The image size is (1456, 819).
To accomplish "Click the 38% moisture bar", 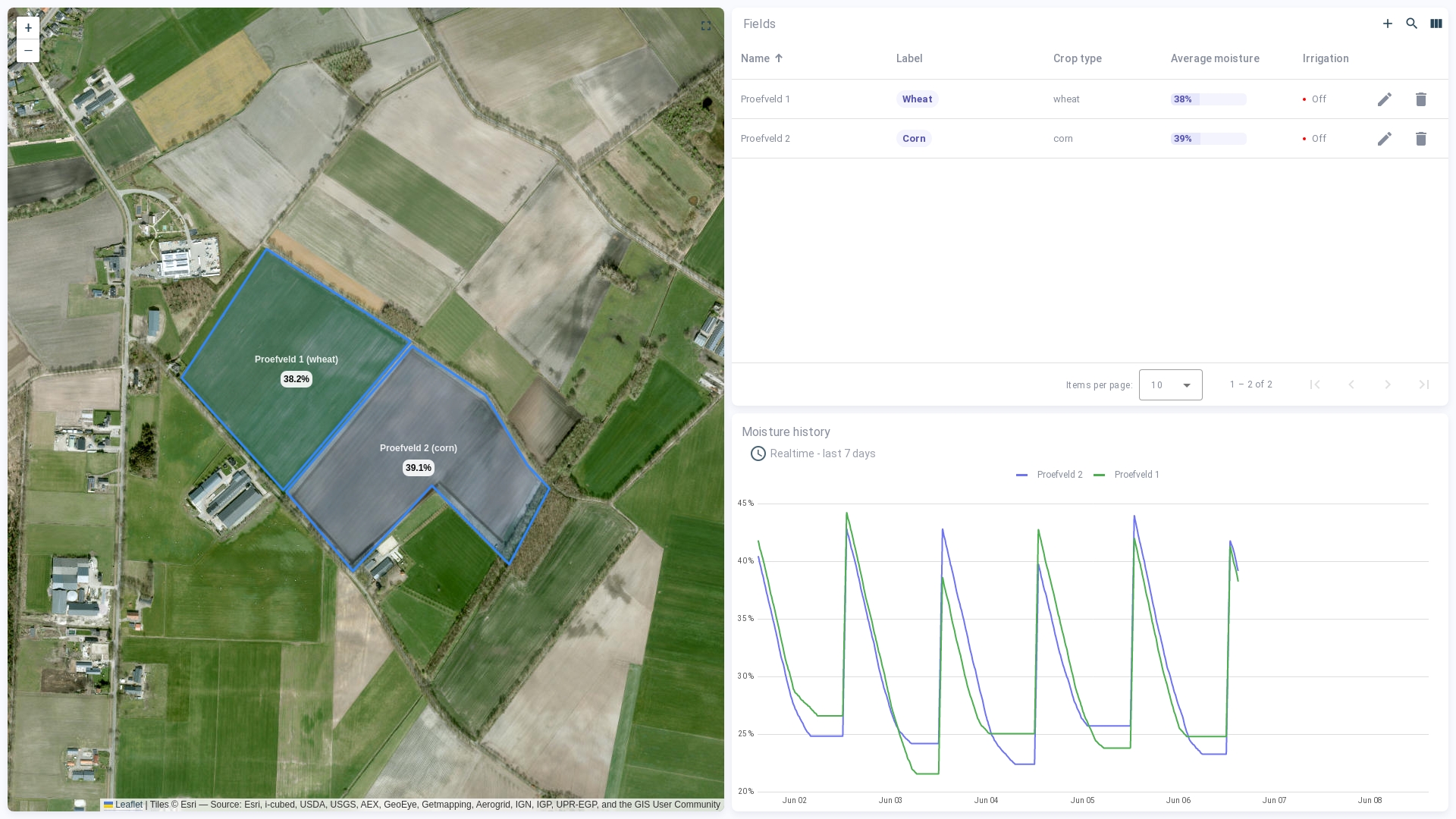I will pos(1209,99).
